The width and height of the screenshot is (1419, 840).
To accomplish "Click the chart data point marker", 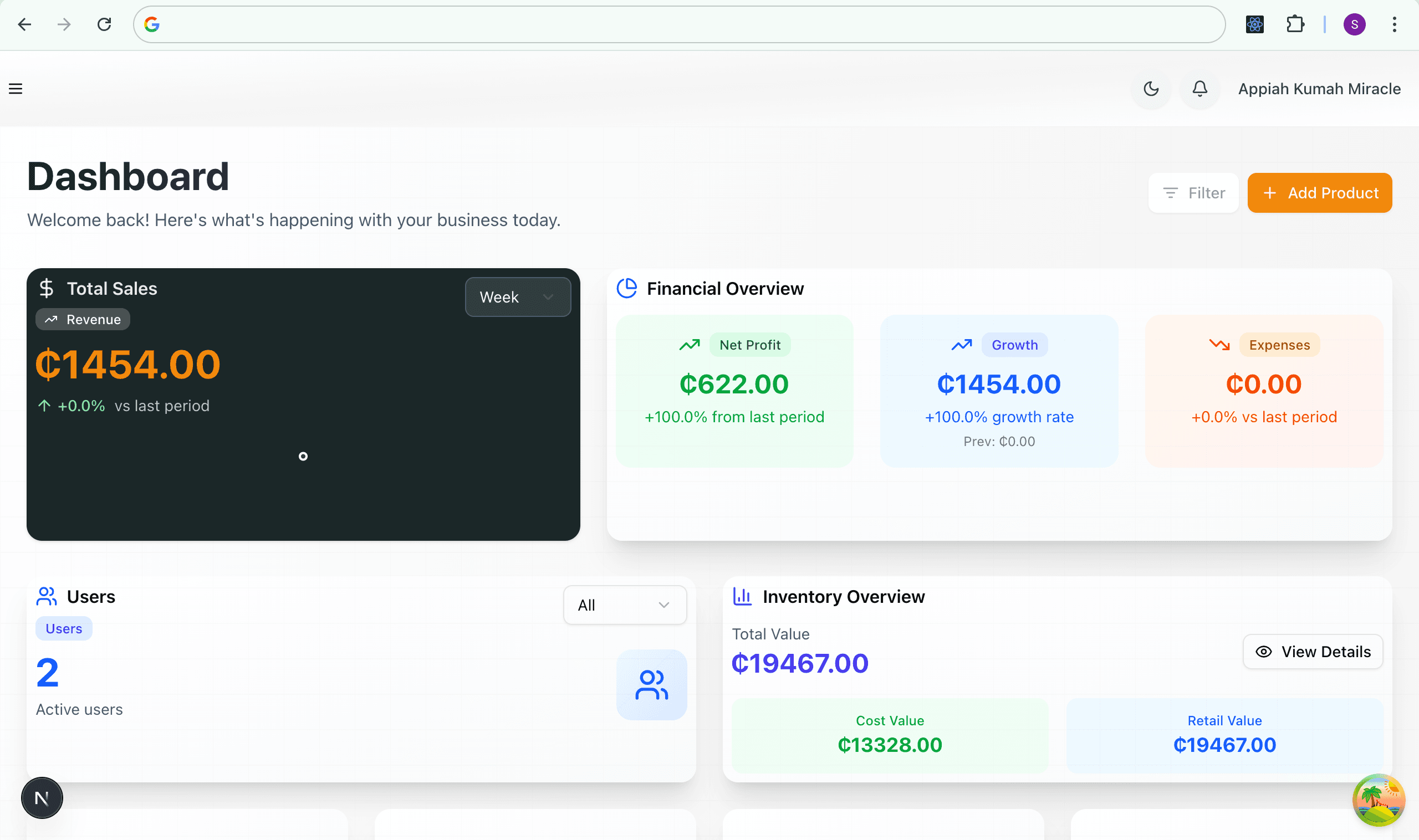I will click(303, 456).
